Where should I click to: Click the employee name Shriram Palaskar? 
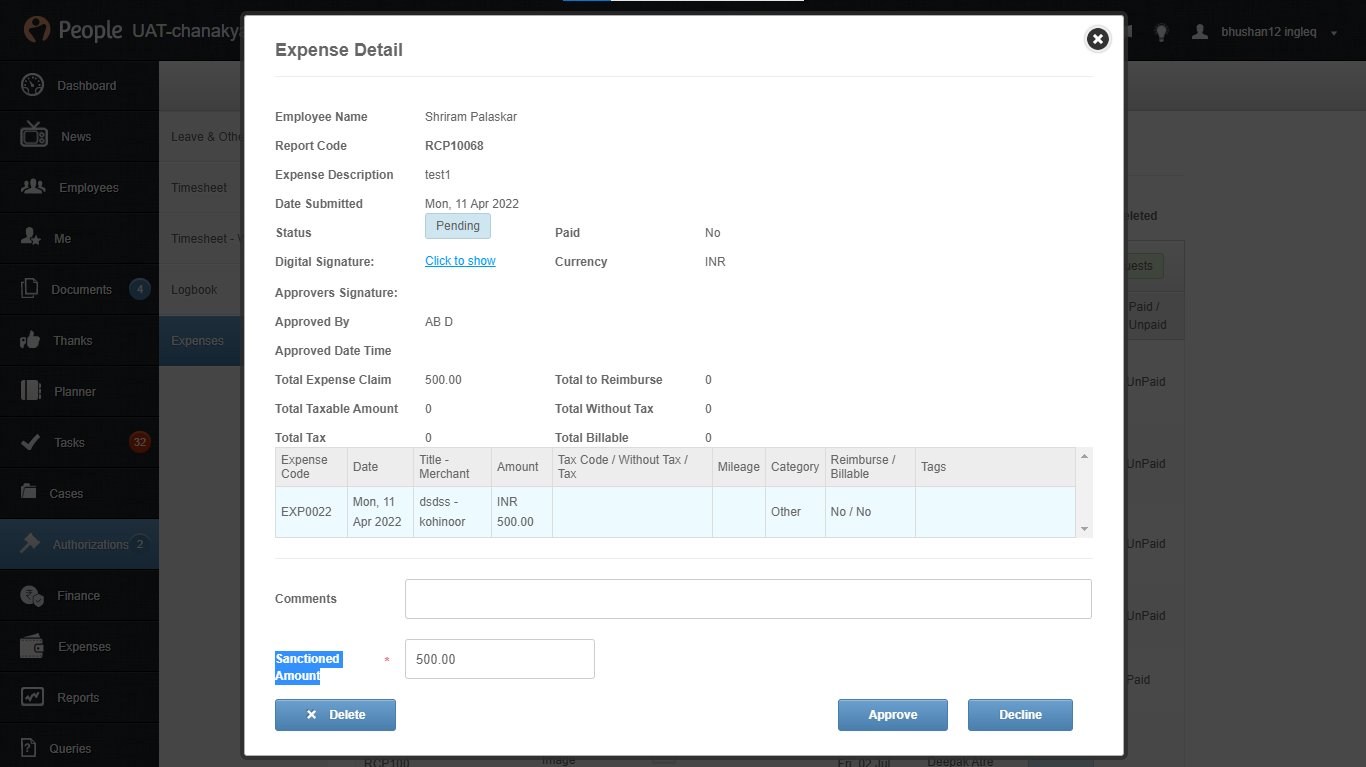pos(471,117)
